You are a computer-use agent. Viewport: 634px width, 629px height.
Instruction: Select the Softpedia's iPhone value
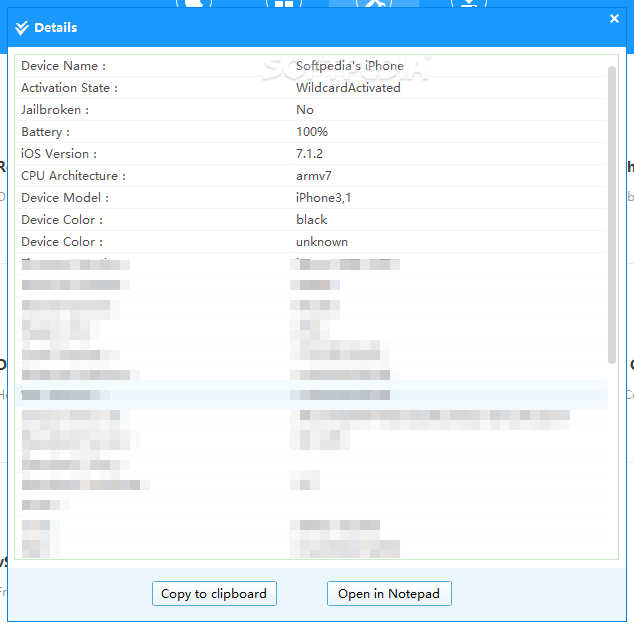pos(350,66)
